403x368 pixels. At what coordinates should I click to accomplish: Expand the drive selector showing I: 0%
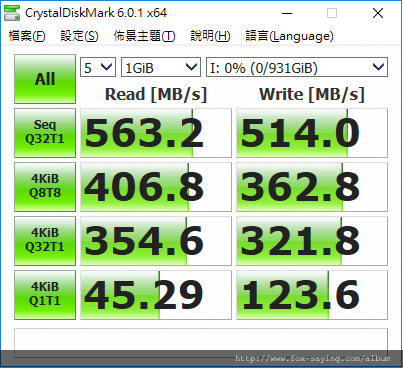[297, 67]
